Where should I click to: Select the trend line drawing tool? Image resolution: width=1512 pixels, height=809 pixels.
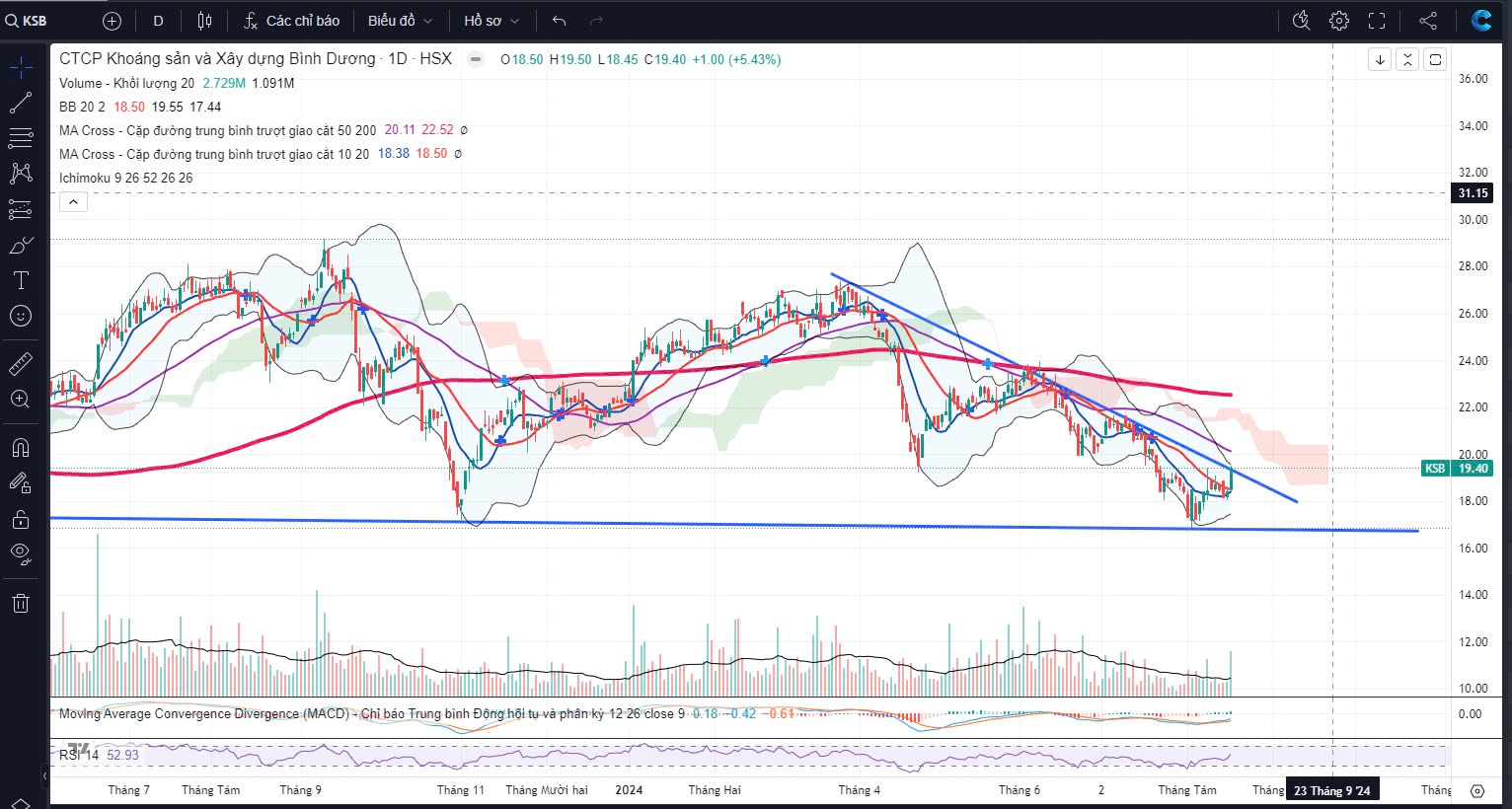tap(21, 103)
